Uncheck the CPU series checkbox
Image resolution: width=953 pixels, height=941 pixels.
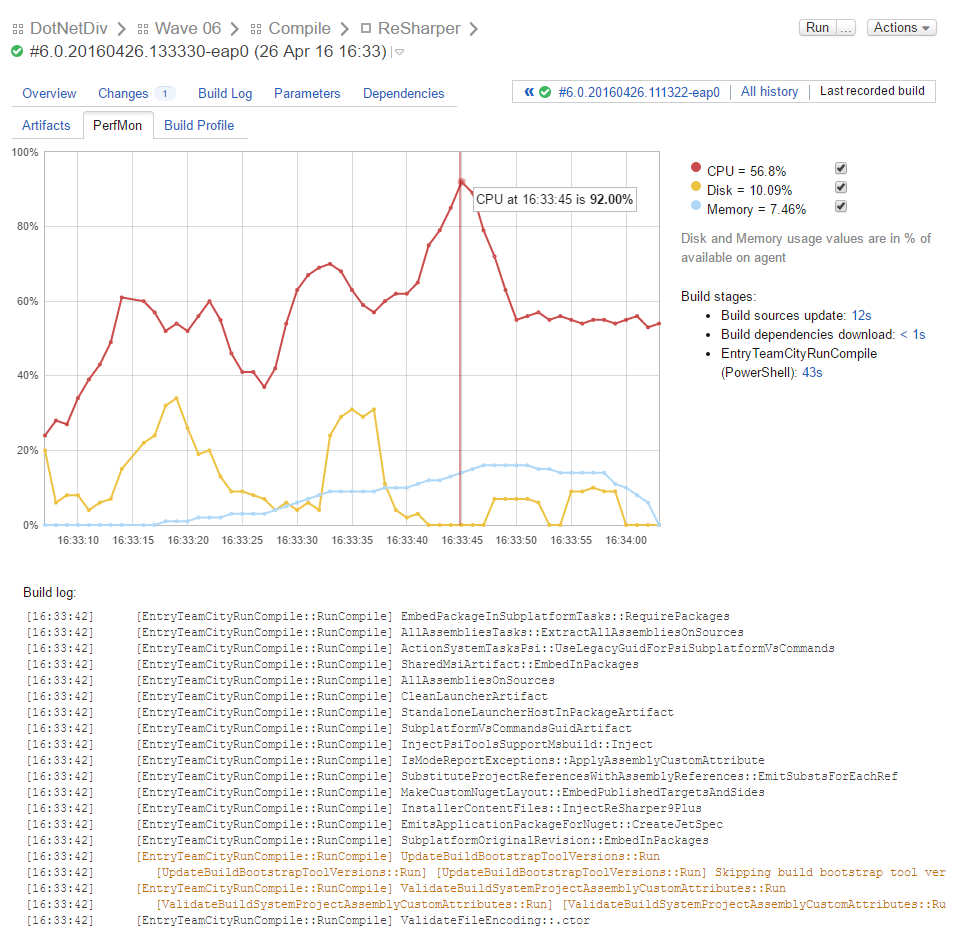coord(841,169)
